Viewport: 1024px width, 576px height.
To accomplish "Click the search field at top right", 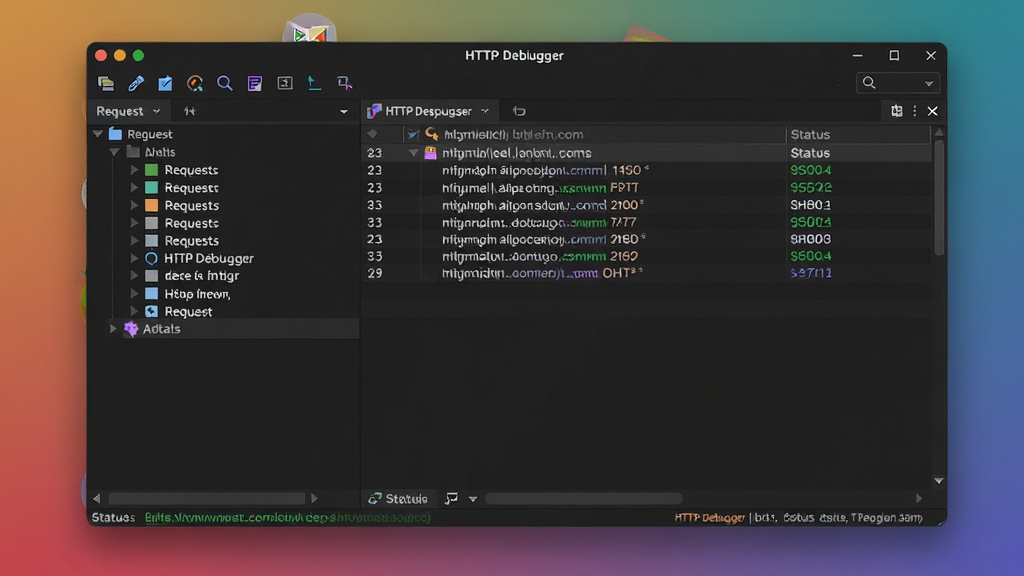I will [x=897, y=83].
